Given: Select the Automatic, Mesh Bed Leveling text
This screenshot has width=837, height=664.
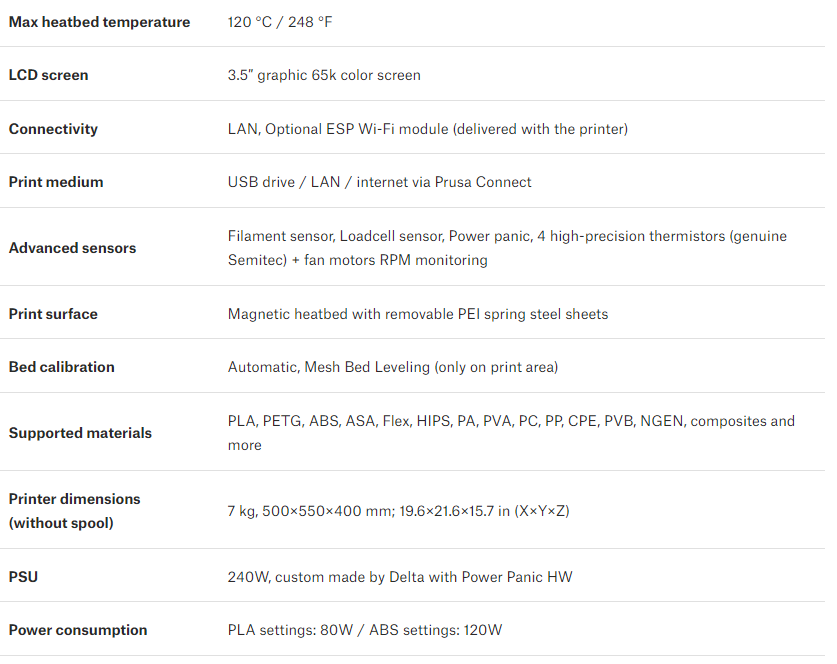Looking at the screenshot, I should [x=329, y=367].
